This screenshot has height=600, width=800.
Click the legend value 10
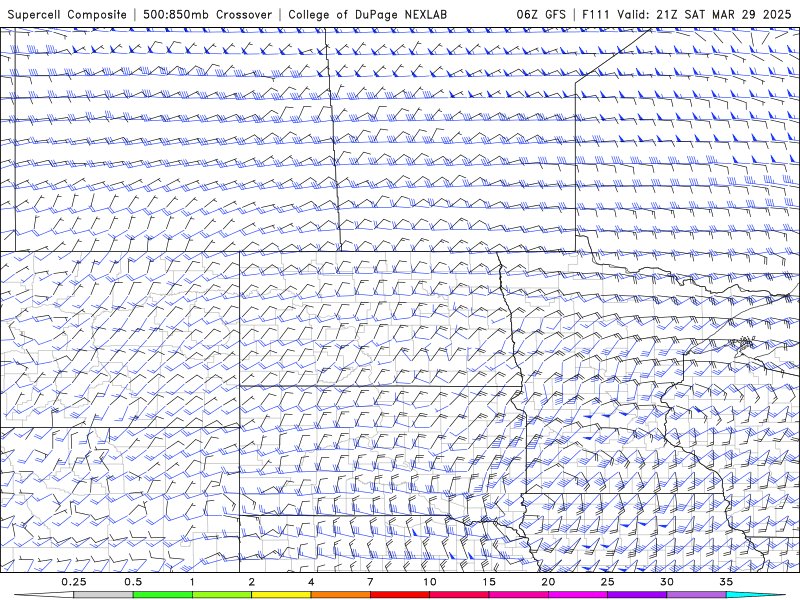pos(430,582)
